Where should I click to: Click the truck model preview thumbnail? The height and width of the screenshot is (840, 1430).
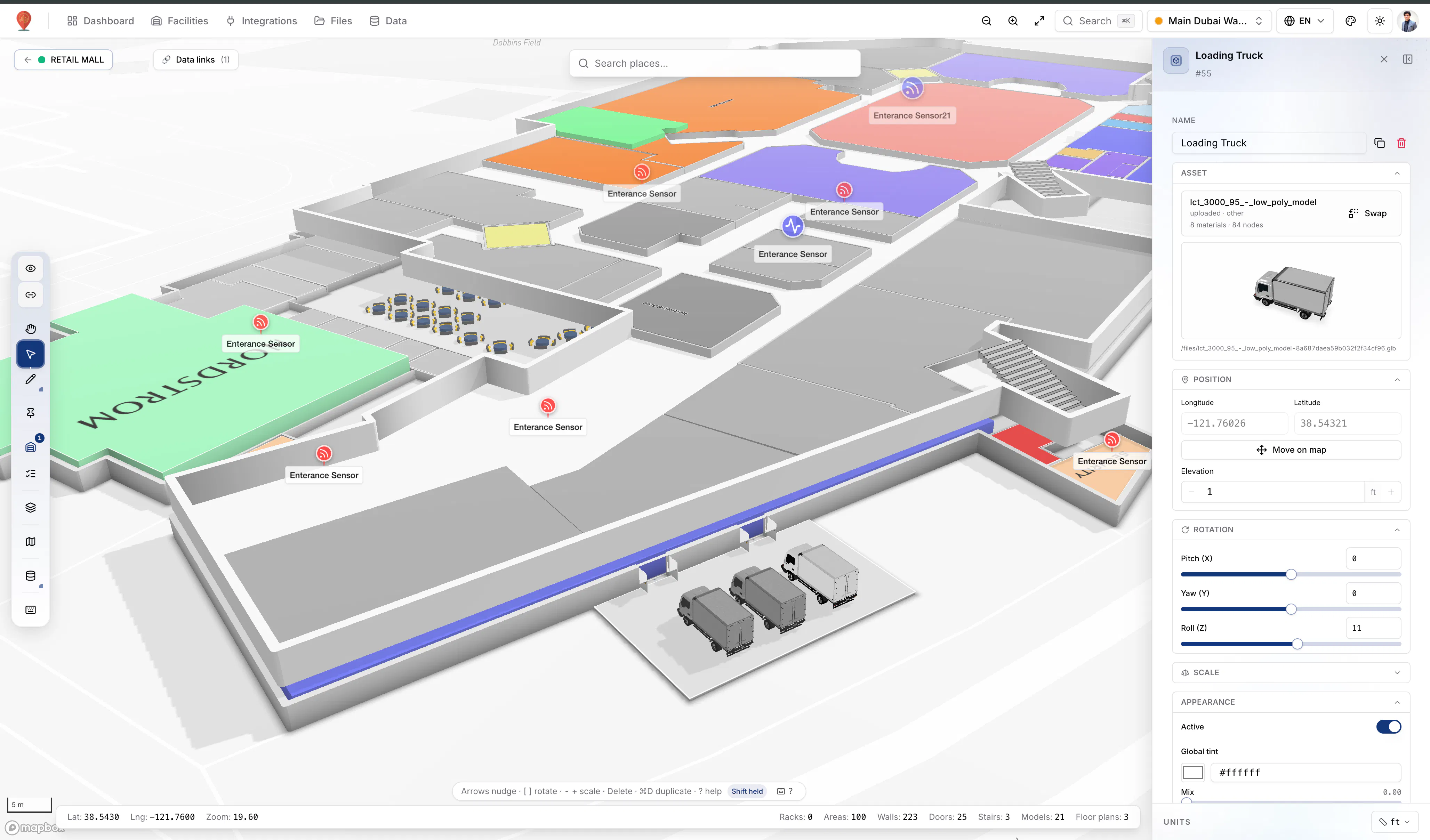click(x=1291, y=291)
